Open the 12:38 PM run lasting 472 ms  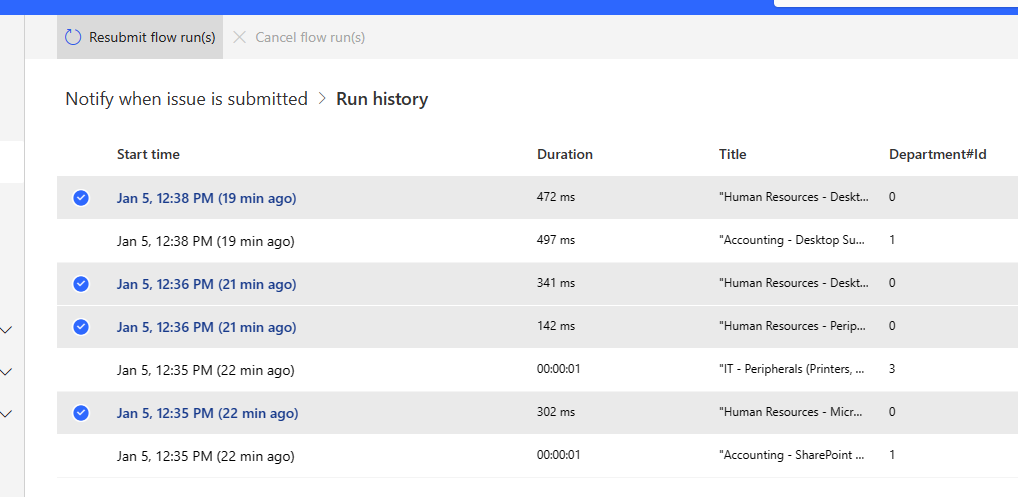(206, 199)
